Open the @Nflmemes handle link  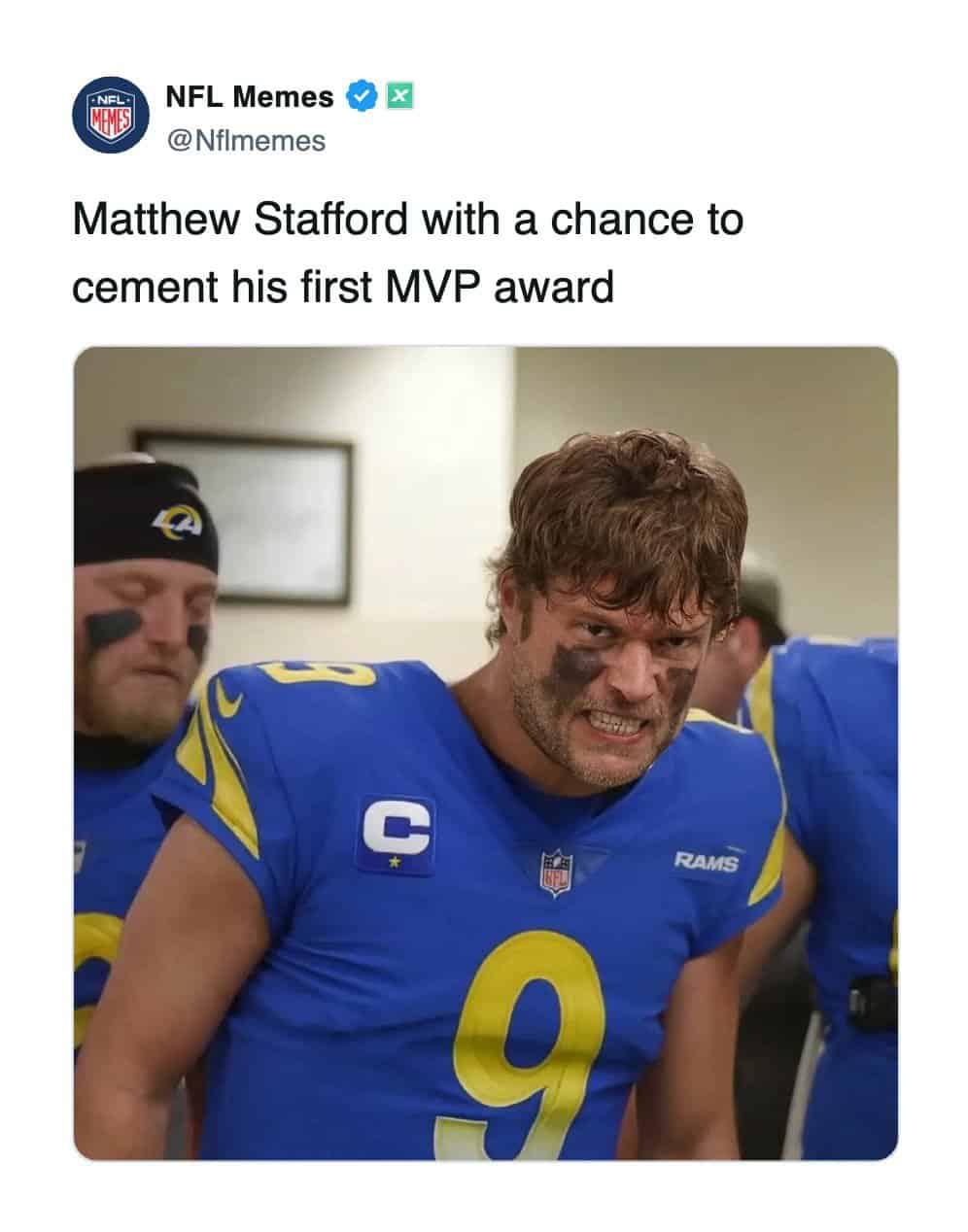pyautogui.click(x=246, y=141)
